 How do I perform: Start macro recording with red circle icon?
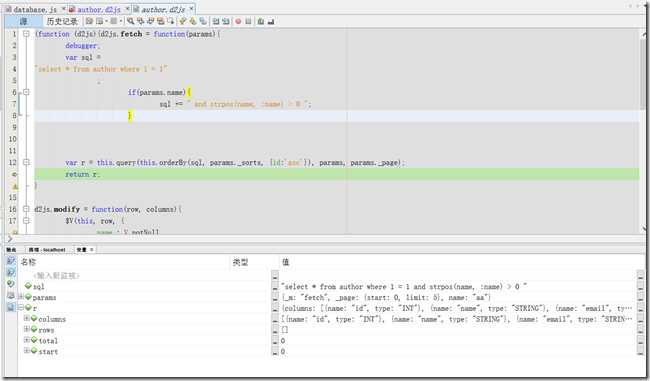coord(238,21)
